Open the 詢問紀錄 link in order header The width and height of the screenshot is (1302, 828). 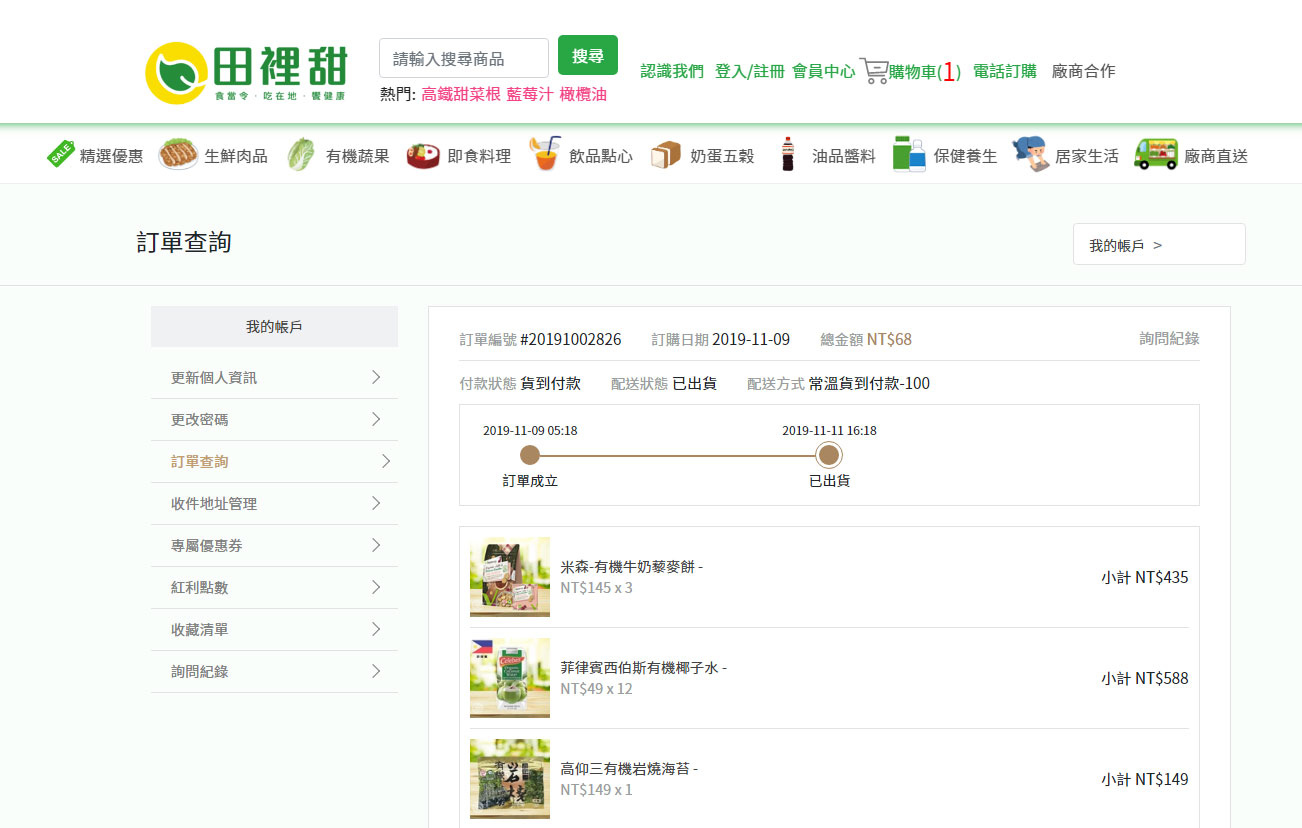tap(1169, 339)
